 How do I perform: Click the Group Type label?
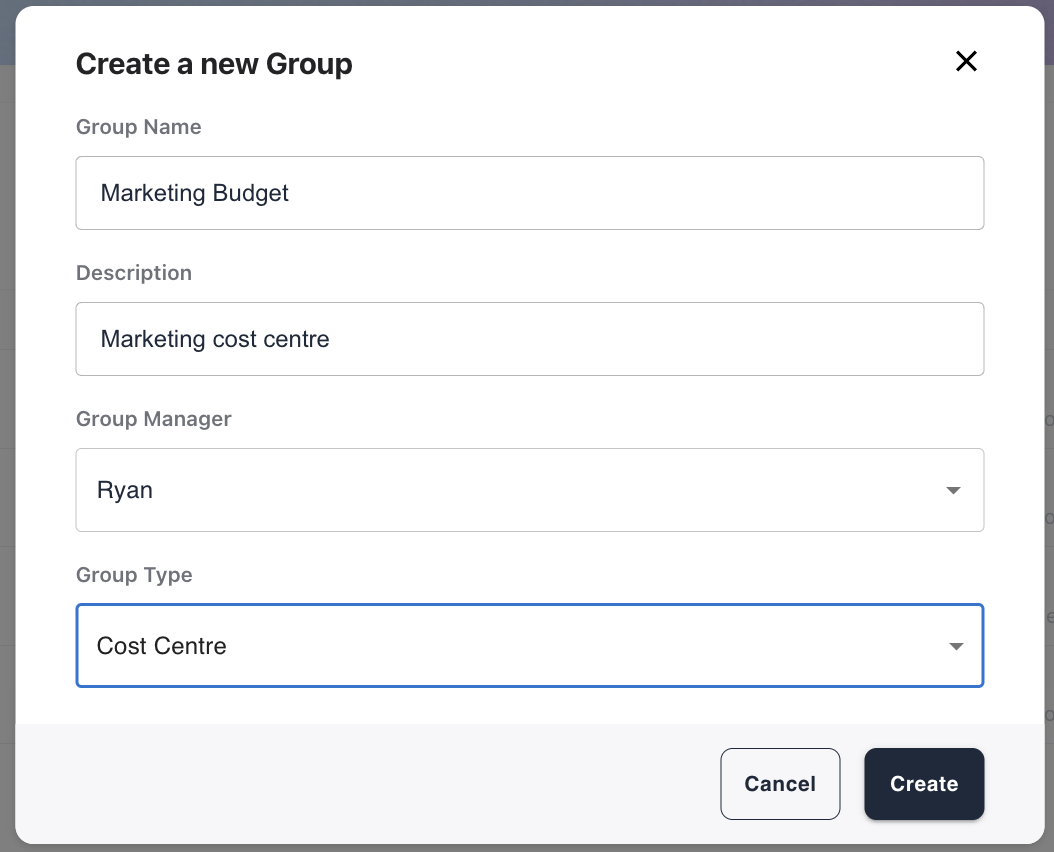coord(134,575)
